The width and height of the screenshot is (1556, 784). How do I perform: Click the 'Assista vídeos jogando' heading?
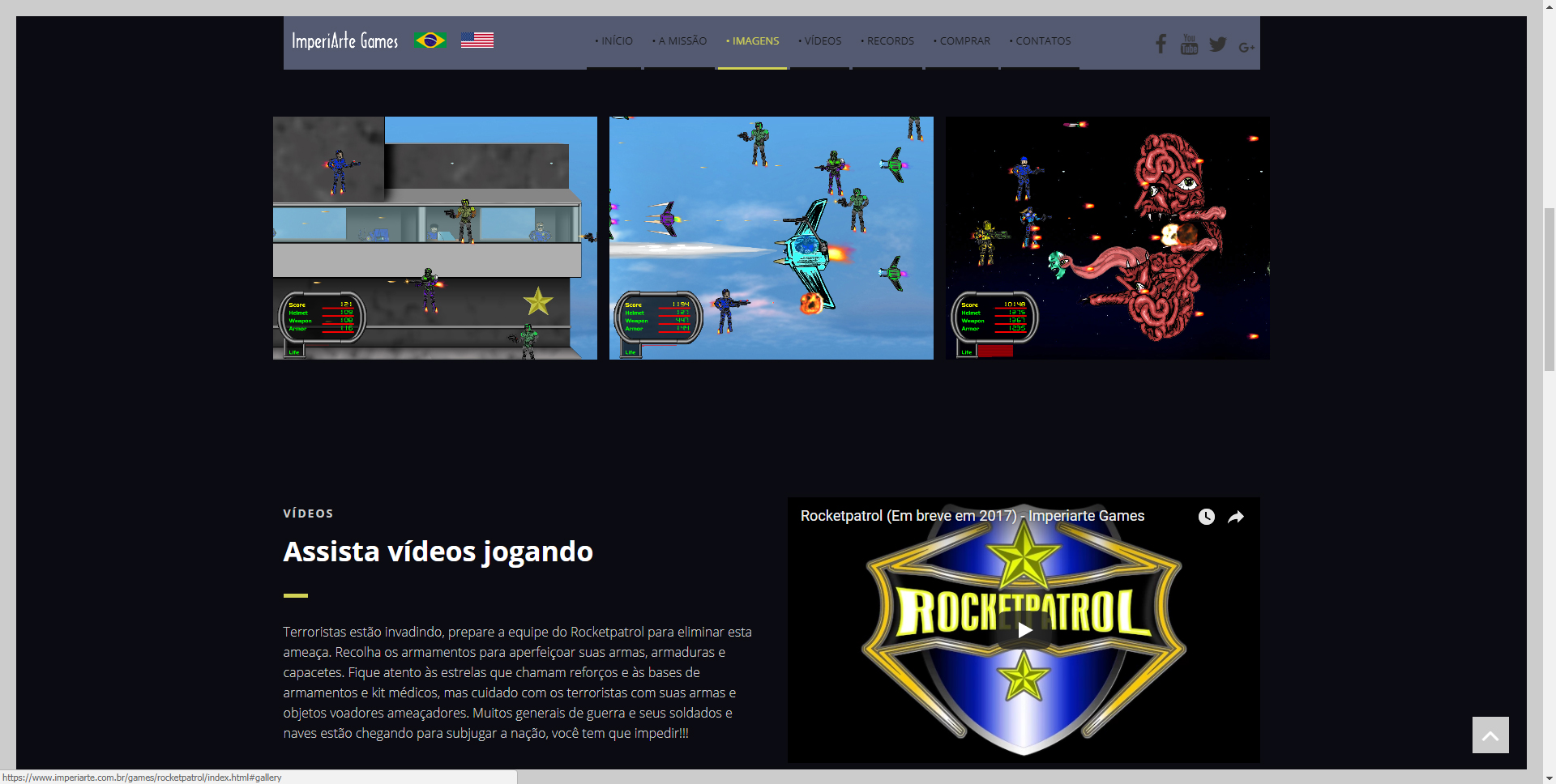point(438,552)
